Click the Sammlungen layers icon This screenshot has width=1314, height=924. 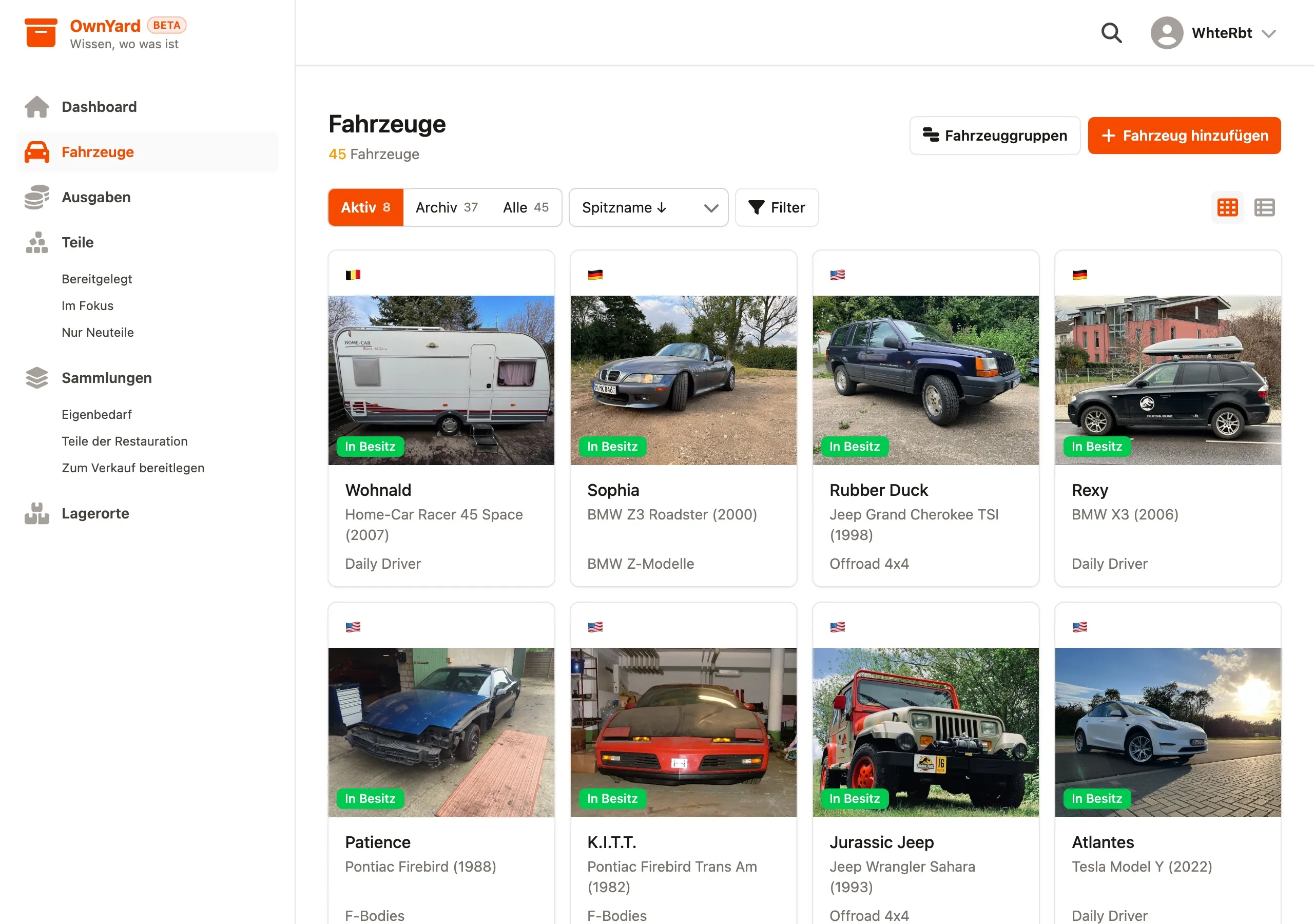pyautogui.click(x=36, y=378)
